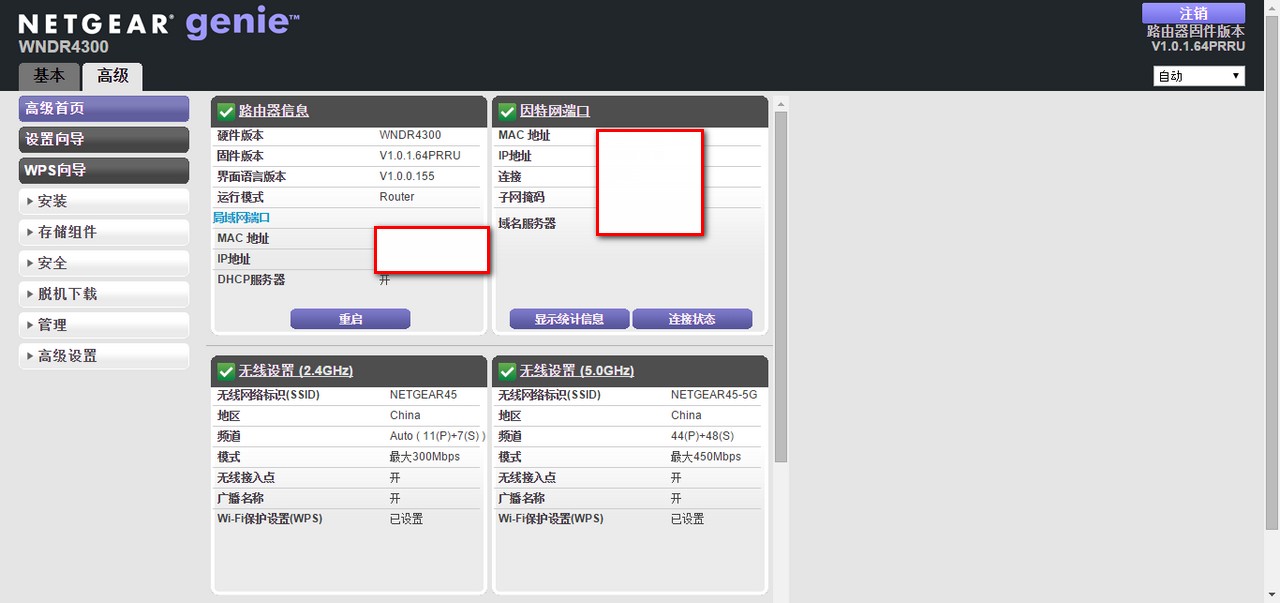Open 连接状态 connection status
The image size is (1280, 603).
coord(692,319)
